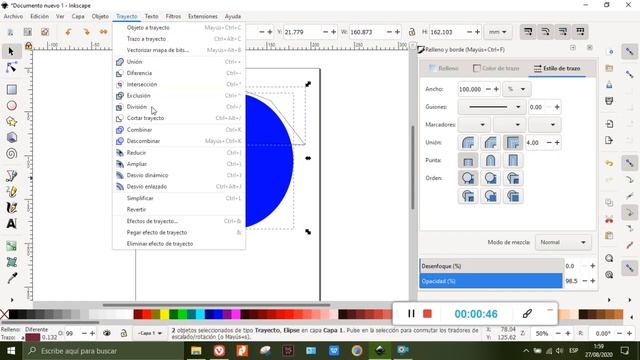Open the end marker dropdown
This screenshot has height=360, width=640.
(x=544, y=124)
